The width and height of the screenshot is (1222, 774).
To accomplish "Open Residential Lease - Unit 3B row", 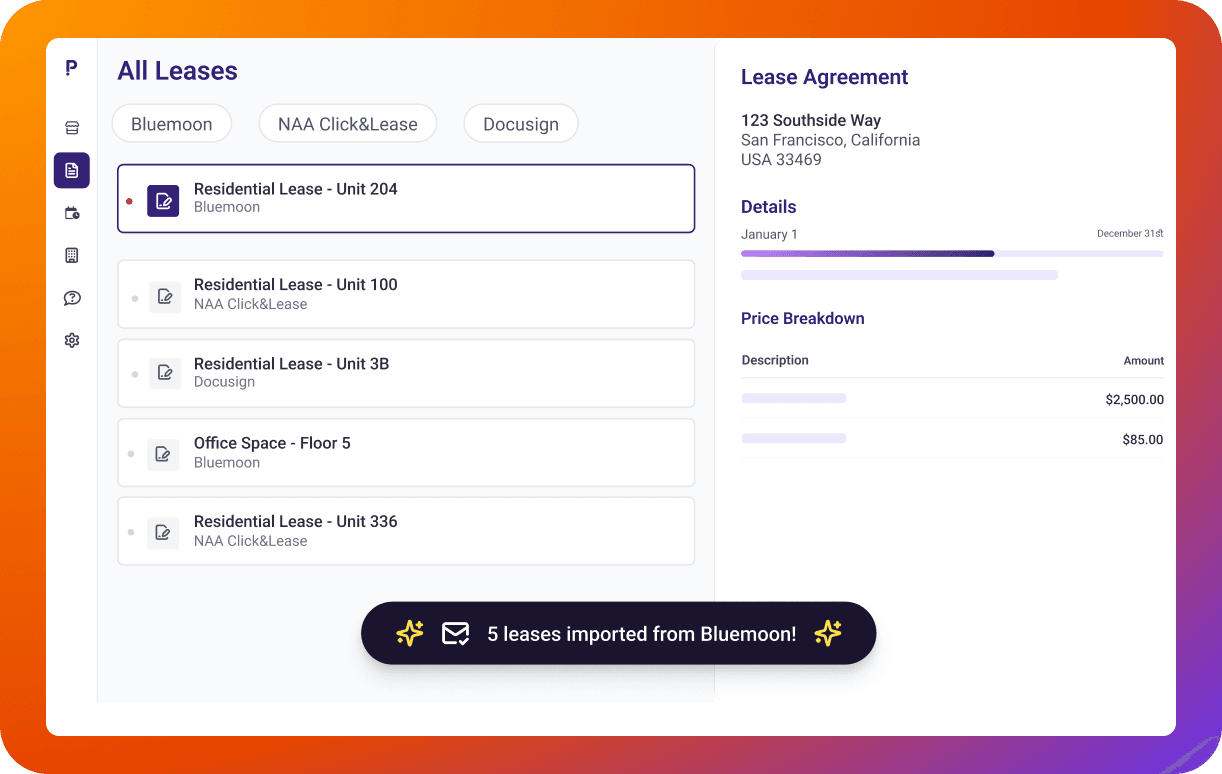I will tap(406, 373).
